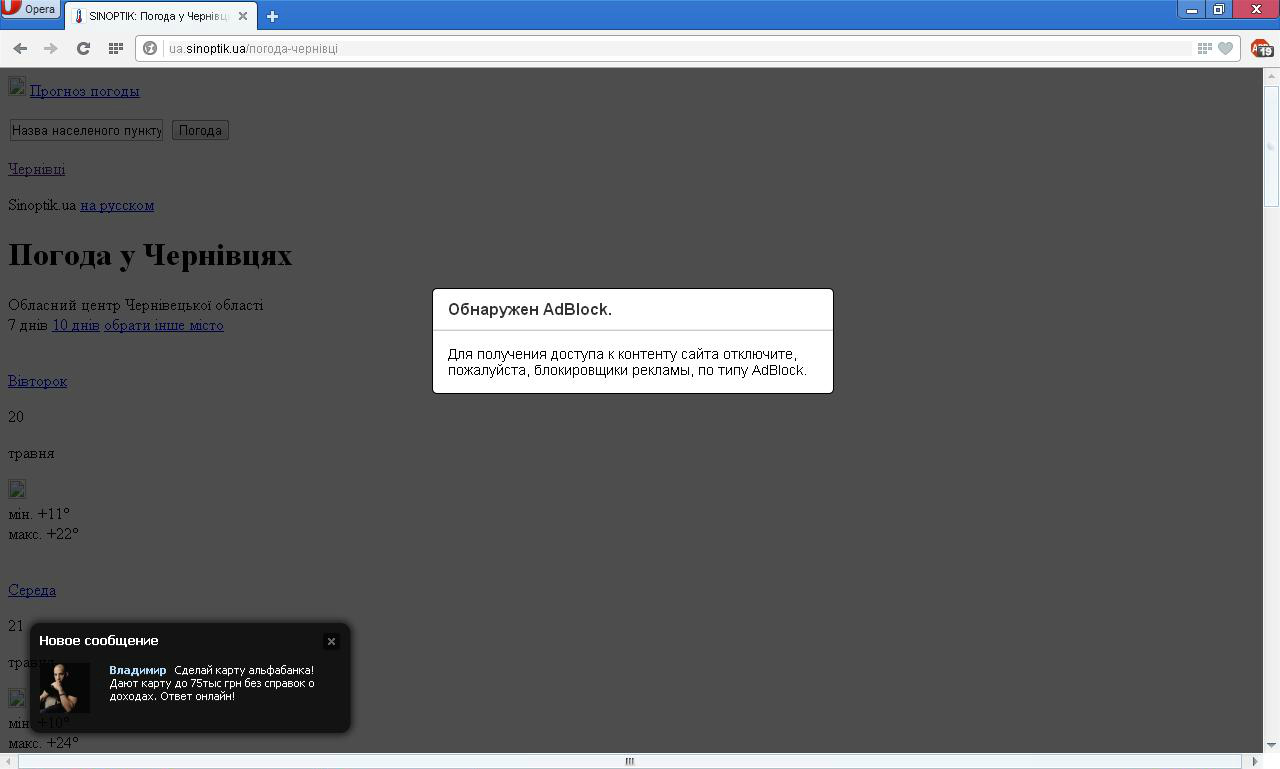Open a new tab with plus button

pos(272,16)
